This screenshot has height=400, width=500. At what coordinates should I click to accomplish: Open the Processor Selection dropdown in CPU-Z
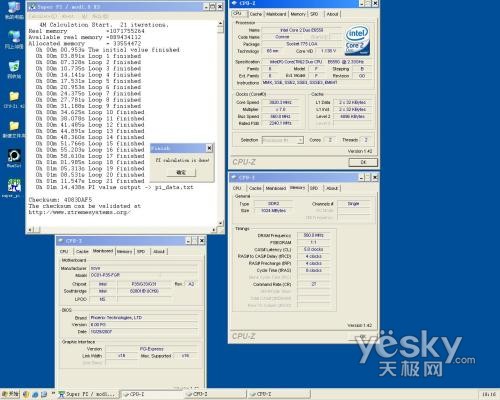pyautogui.click(x=282, y=140)
